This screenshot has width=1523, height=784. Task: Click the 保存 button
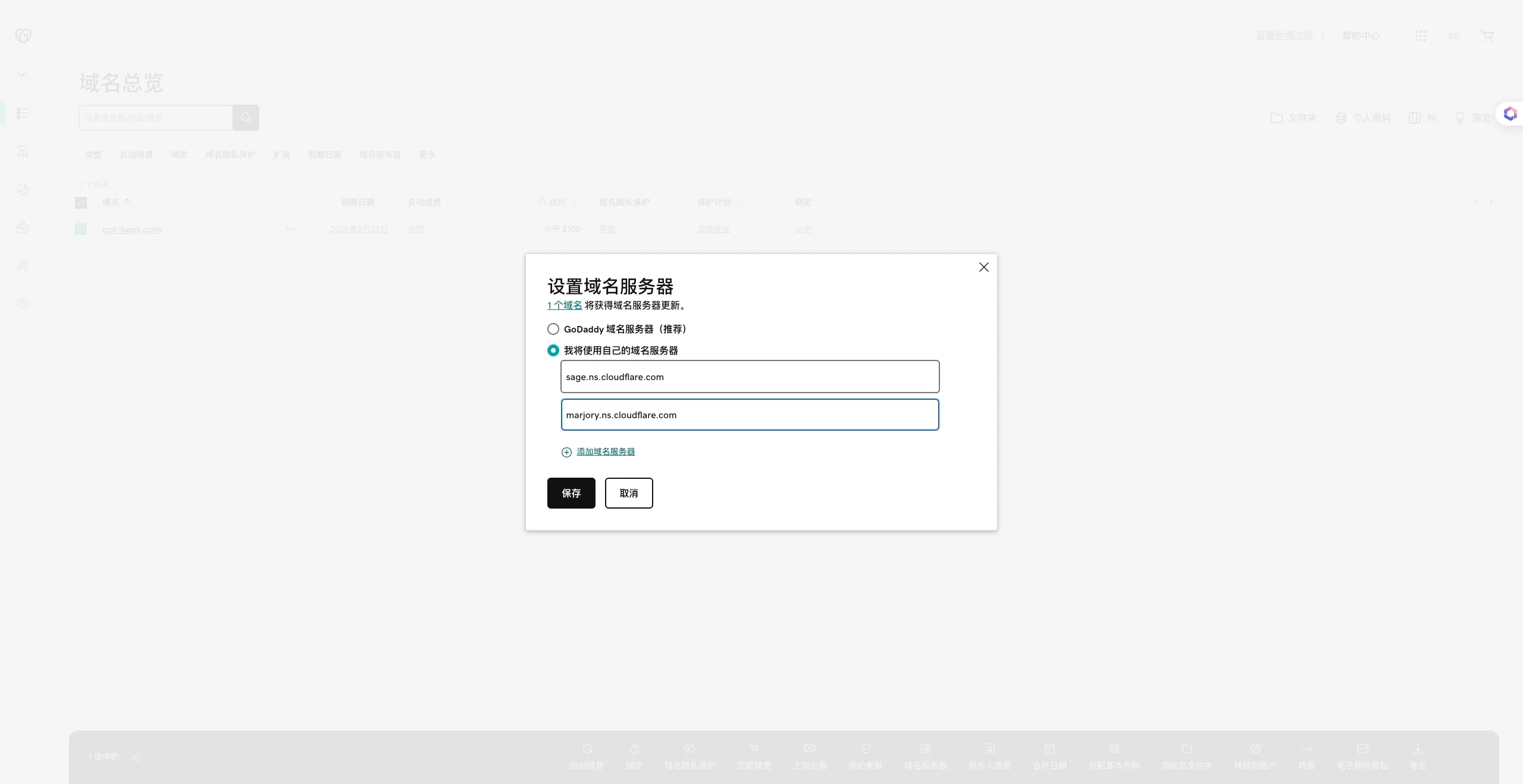571,493
